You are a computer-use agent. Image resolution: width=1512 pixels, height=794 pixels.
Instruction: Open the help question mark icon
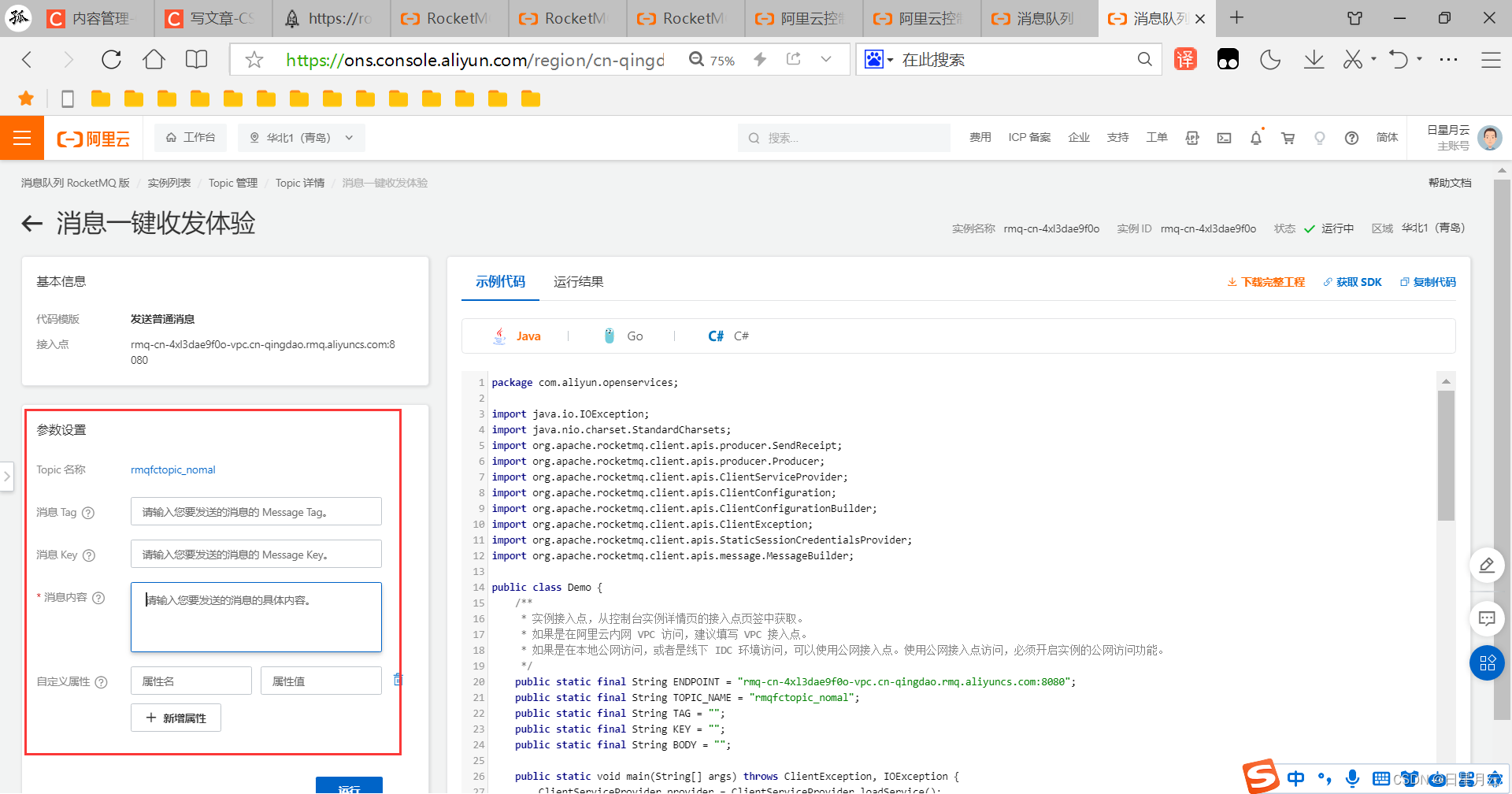click(1351, 138)
